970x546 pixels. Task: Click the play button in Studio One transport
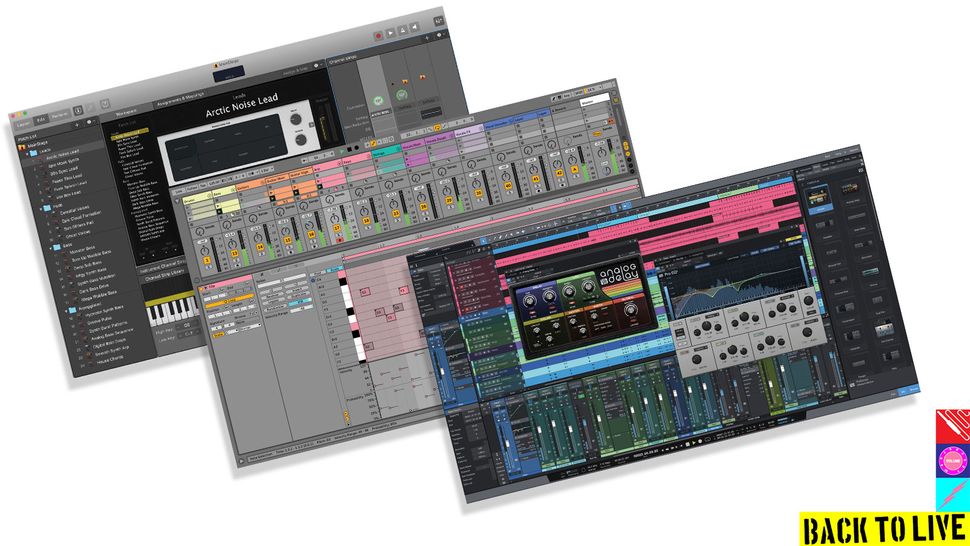click(693, 443)
